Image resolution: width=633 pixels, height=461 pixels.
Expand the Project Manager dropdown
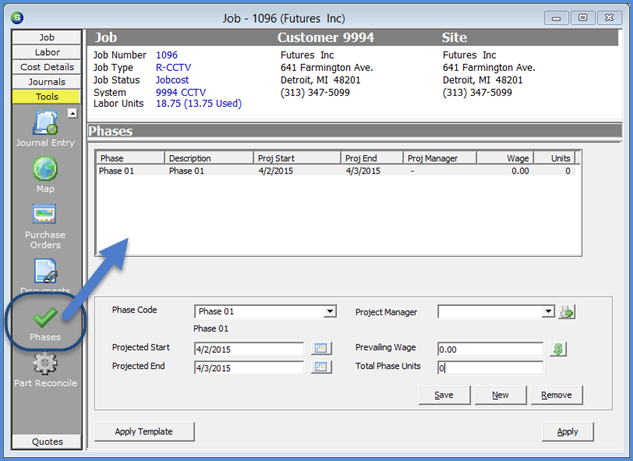548,311
